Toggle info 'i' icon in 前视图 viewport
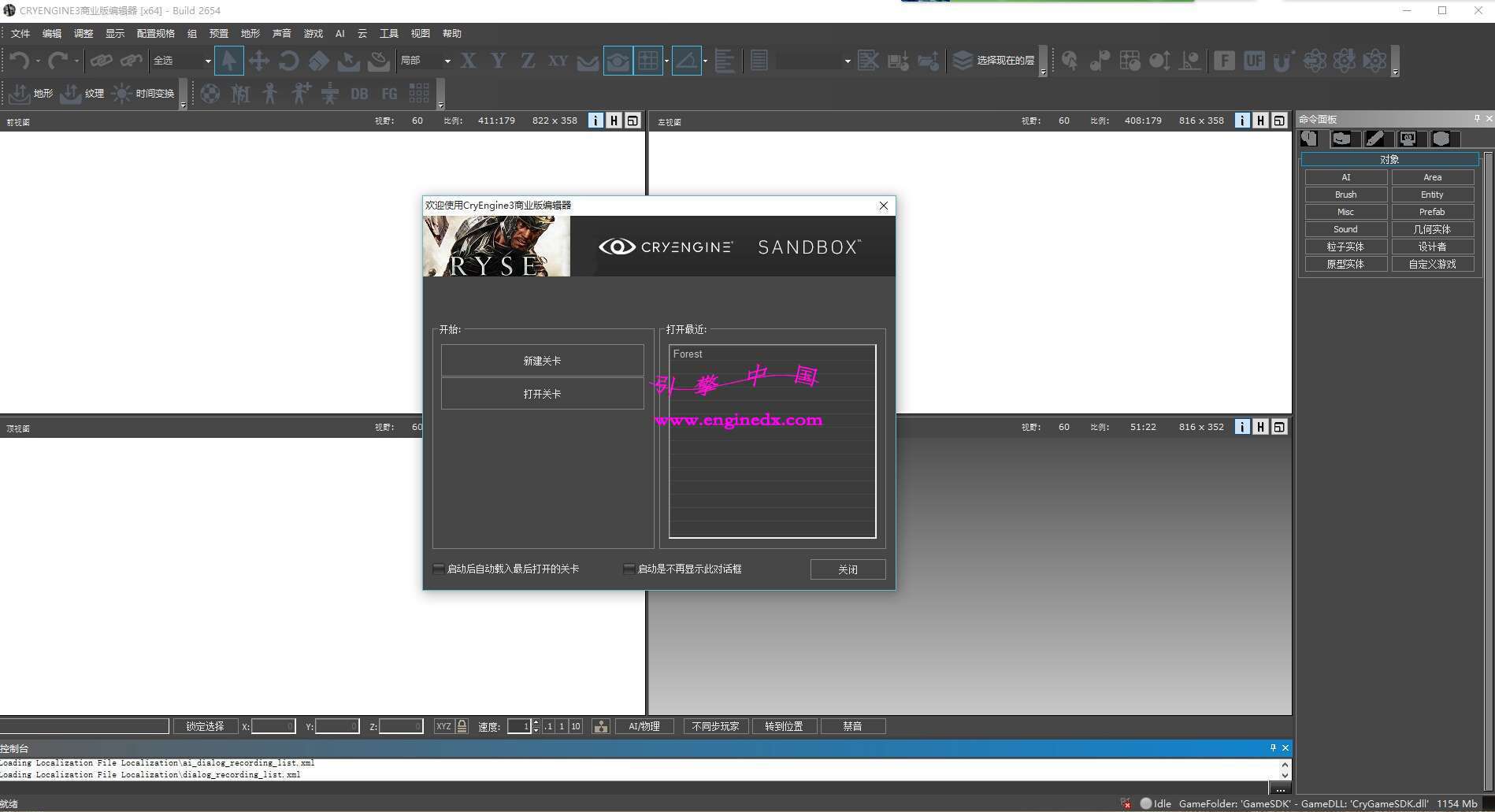The height and width of the screenshot is (812, 1495). point(595,121)
